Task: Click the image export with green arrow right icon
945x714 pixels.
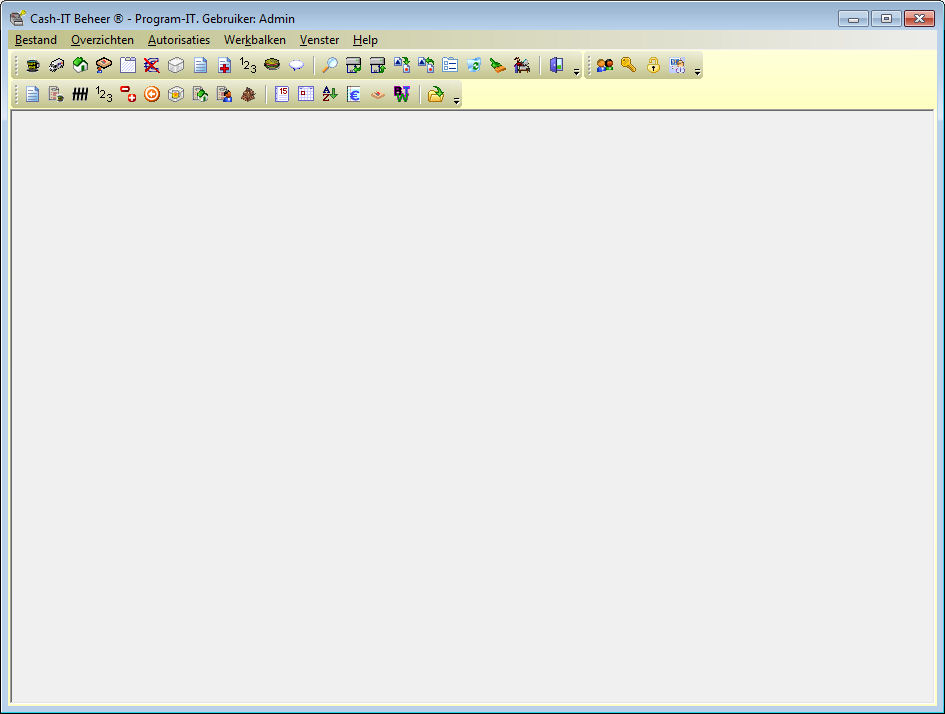Action: (402, 65)
